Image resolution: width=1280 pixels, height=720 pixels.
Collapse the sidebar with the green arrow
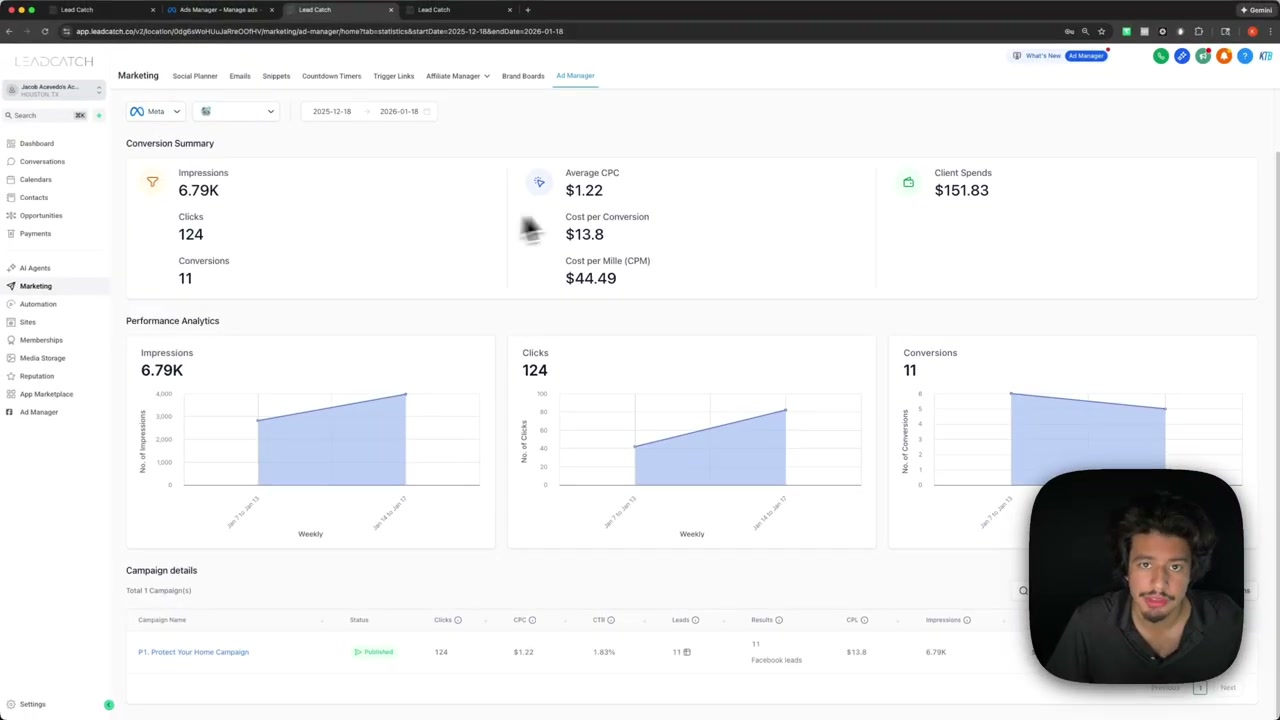click(x=109, y=705)
